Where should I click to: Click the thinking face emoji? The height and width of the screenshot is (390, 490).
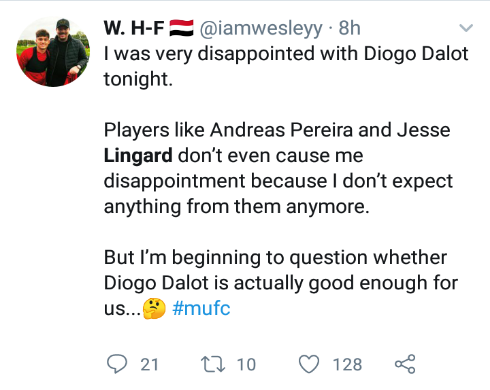point(154,308)
